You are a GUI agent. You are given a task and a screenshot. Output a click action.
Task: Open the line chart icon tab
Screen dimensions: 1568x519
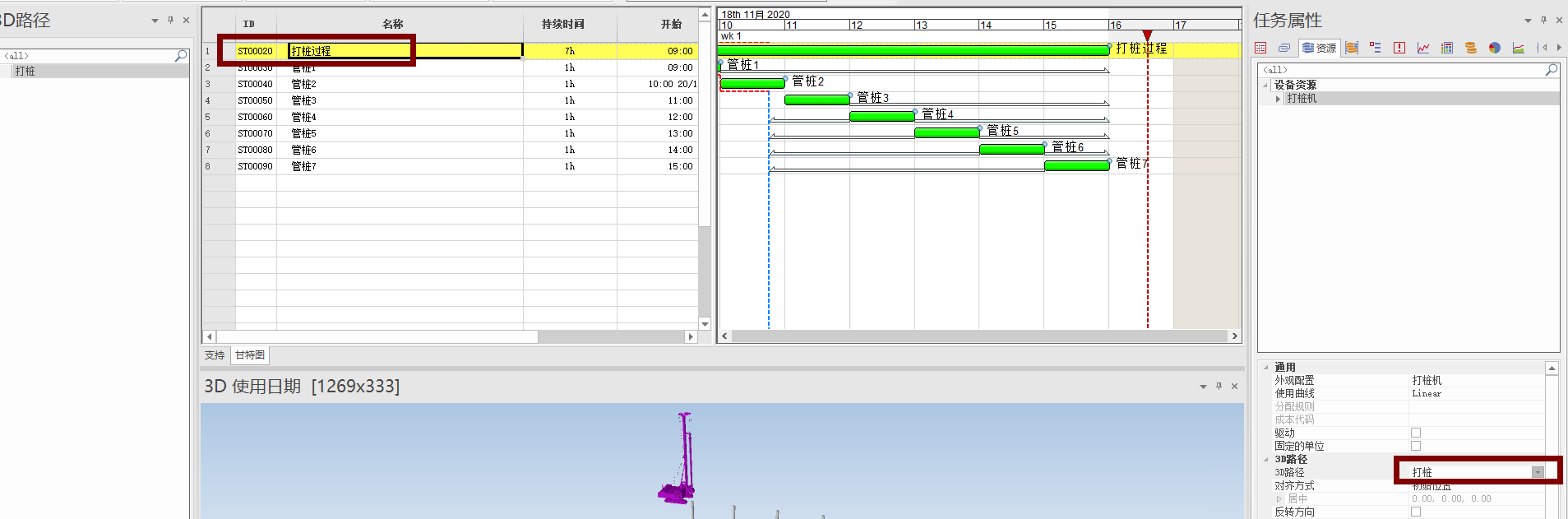[1423, 48]
